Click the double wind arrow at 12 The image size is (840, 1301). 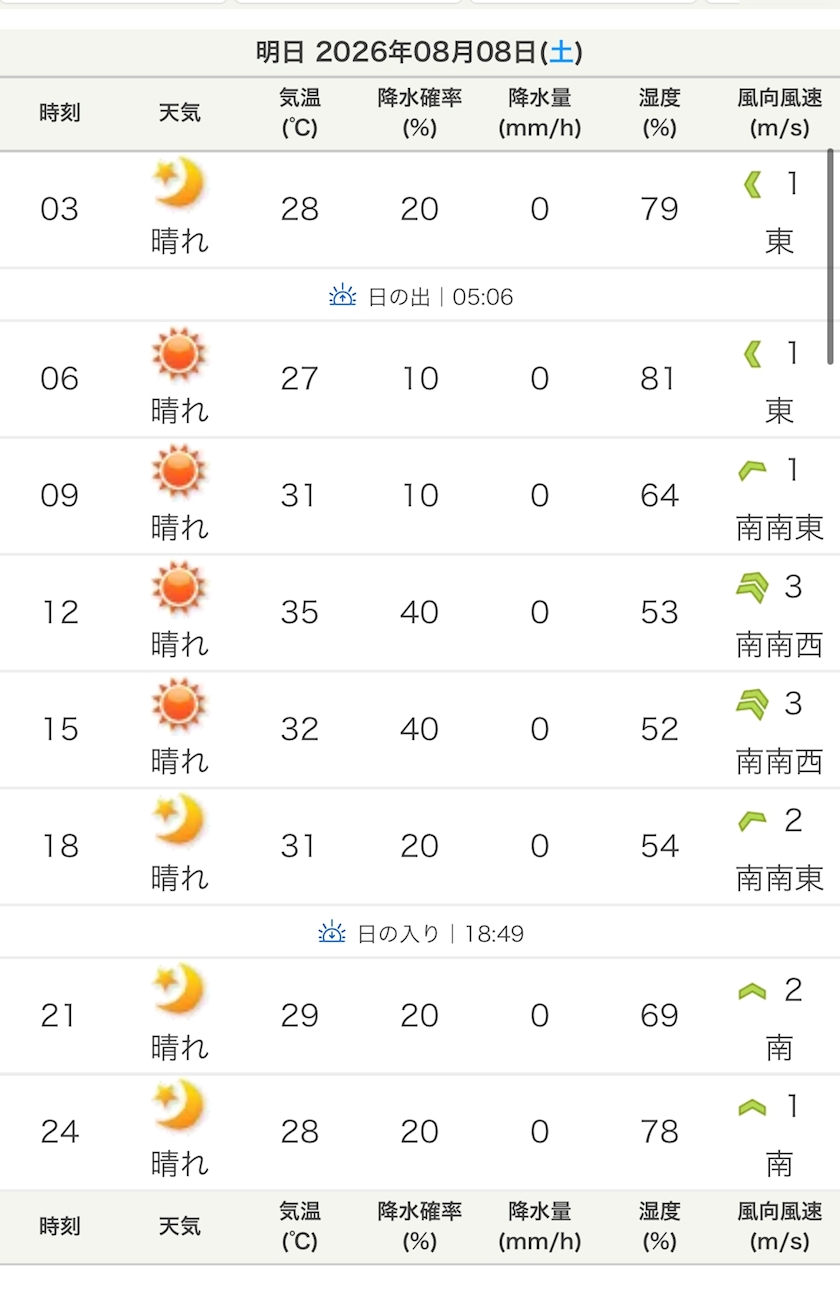click(752, 587)
